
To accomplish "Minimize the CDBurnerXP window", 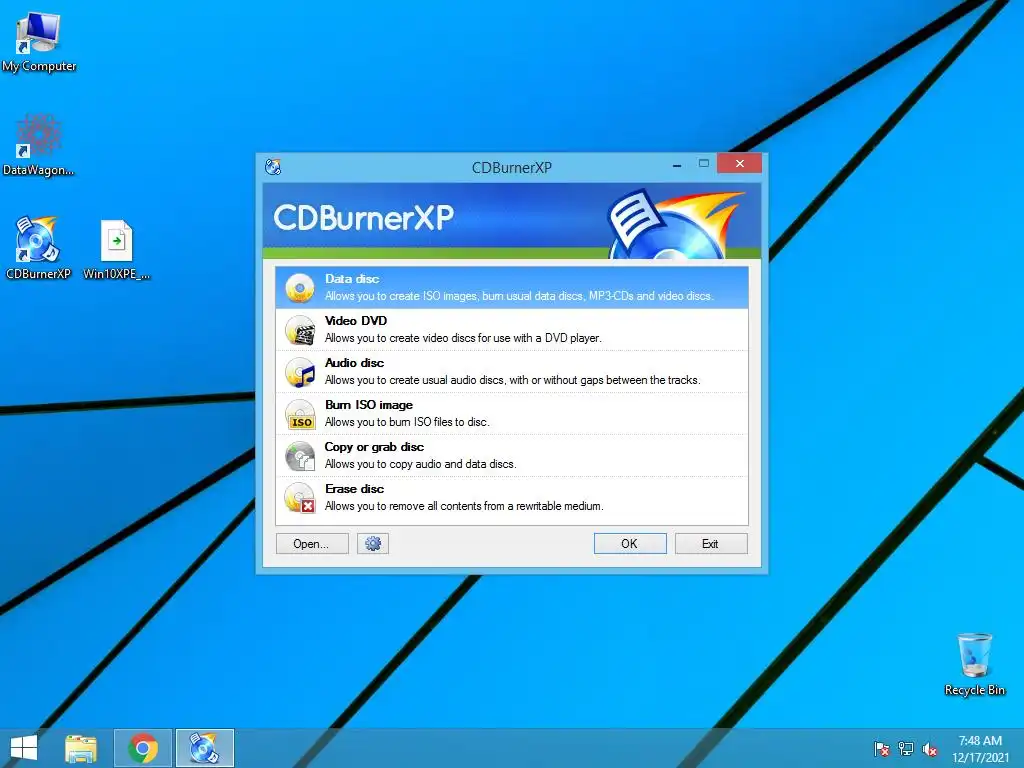I will tap(677, 165).
